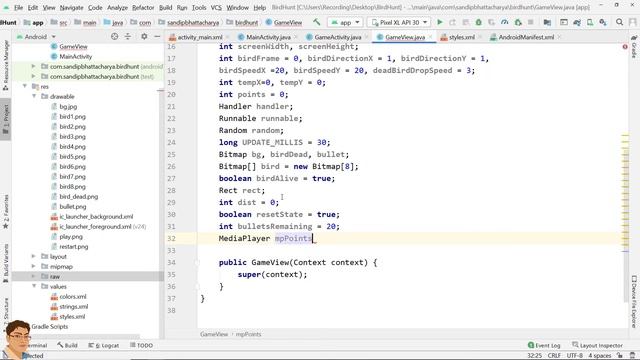Expand the layout folder
The width and height of the screenshot is (640, 360).
pos(34,256)
